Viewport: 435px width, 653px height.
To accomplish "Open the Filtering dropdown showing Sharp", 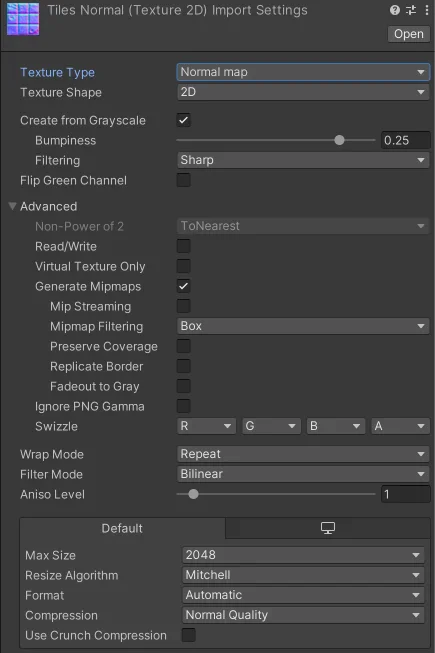I will point(303,160).
